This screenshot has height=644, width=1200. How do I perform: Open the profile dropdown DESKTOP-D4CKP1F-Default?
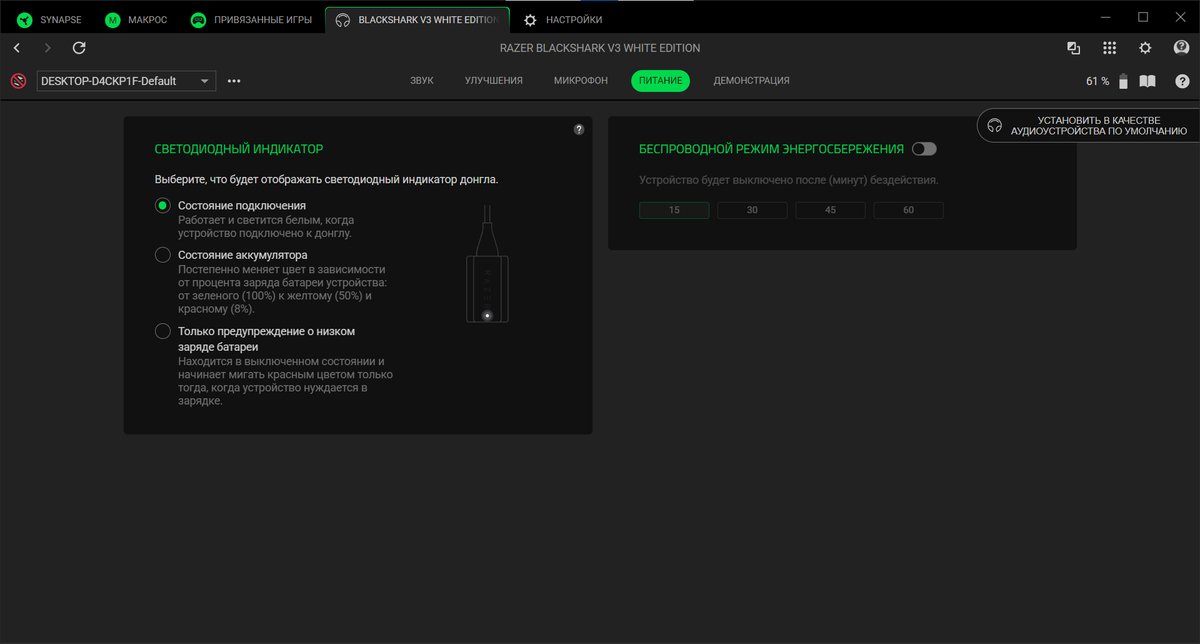click(x=126, y=81)
